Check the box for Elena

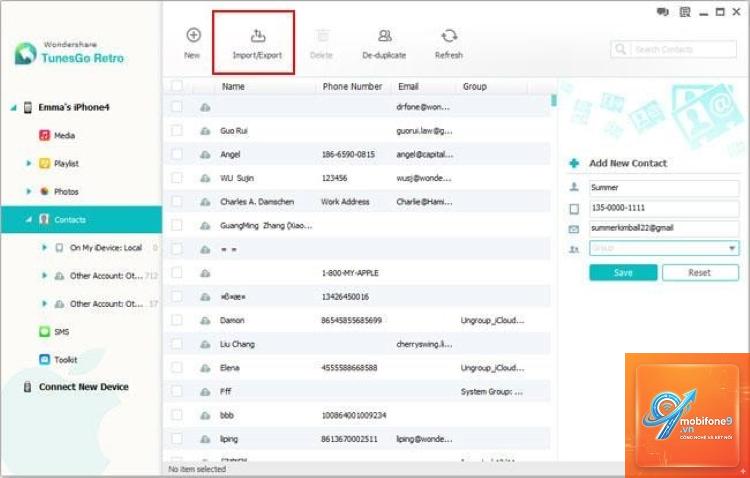(177, 367)
